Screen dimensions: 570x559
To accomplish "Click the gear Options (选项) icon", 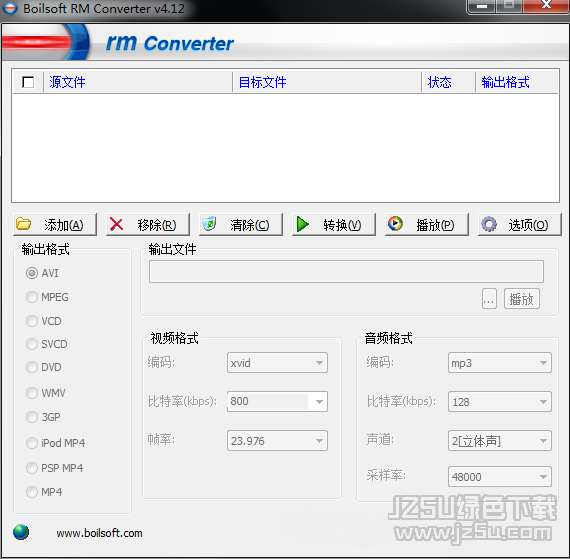I will (x=489, y=224).
